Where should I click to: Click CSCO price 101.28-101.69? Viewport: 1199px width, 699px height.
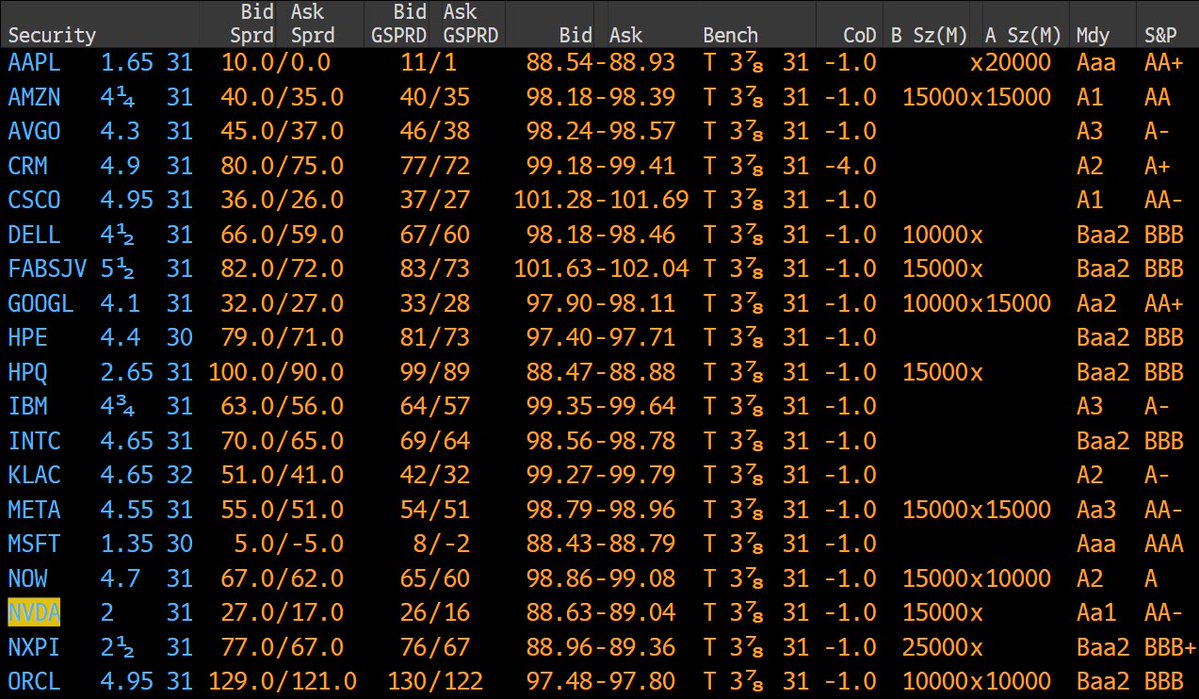pyautogui.click(x=601, y=200)
